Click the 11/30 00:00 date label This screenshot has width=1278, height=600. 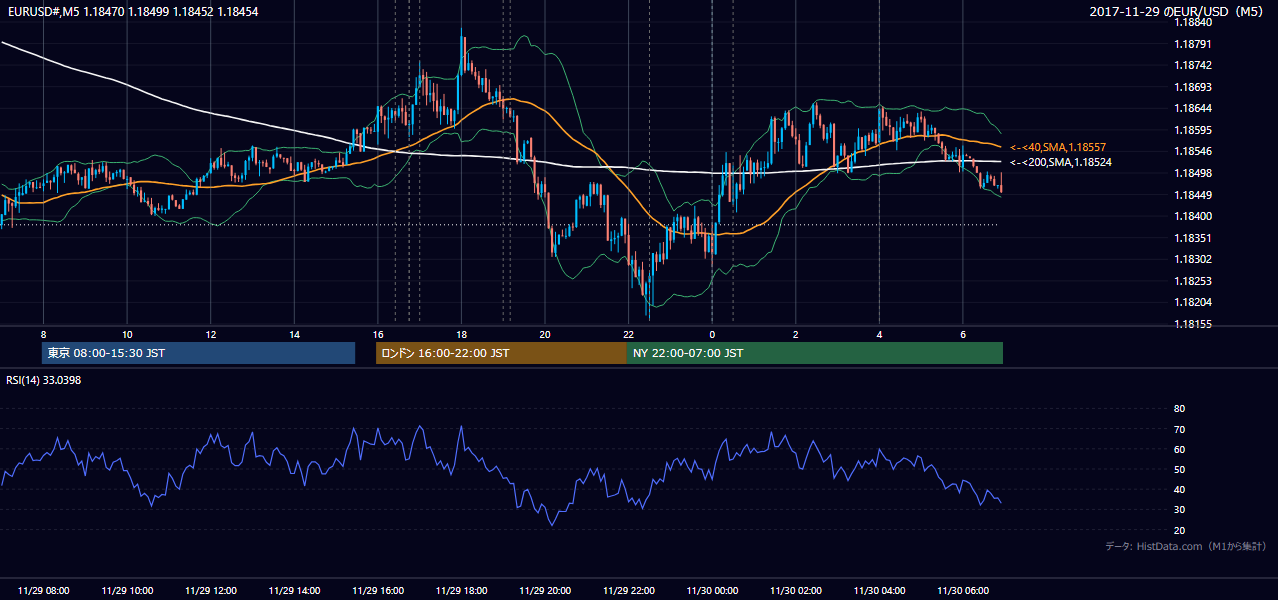tap(712, 591)
